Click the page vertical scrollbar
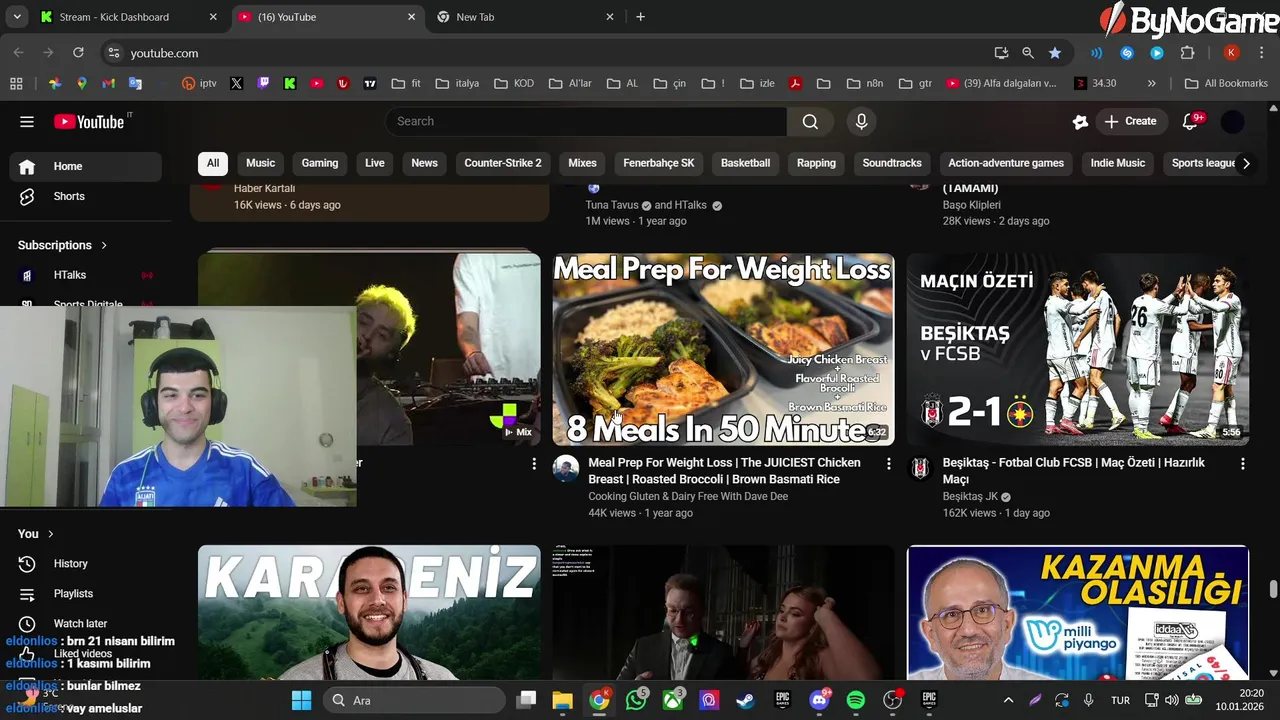Viewport: 1280px width, 720px height. [x=1273, y=588]
